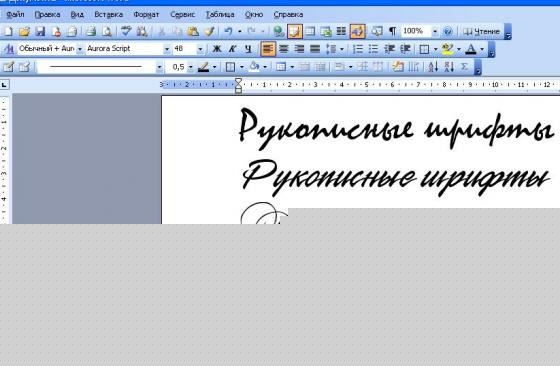The image size is (560, 366).
Task: Toggle center alignment
Action: [x=284, y=49]
